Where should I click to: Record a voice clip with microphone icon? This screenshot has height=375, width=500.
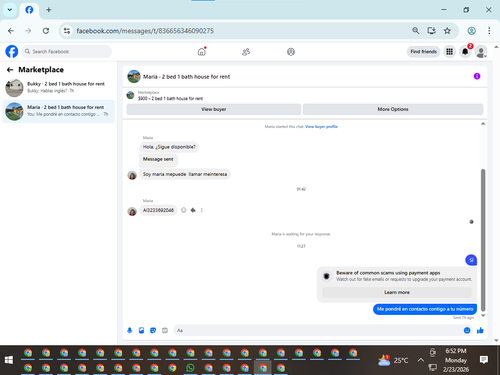[x=130, y=330]
